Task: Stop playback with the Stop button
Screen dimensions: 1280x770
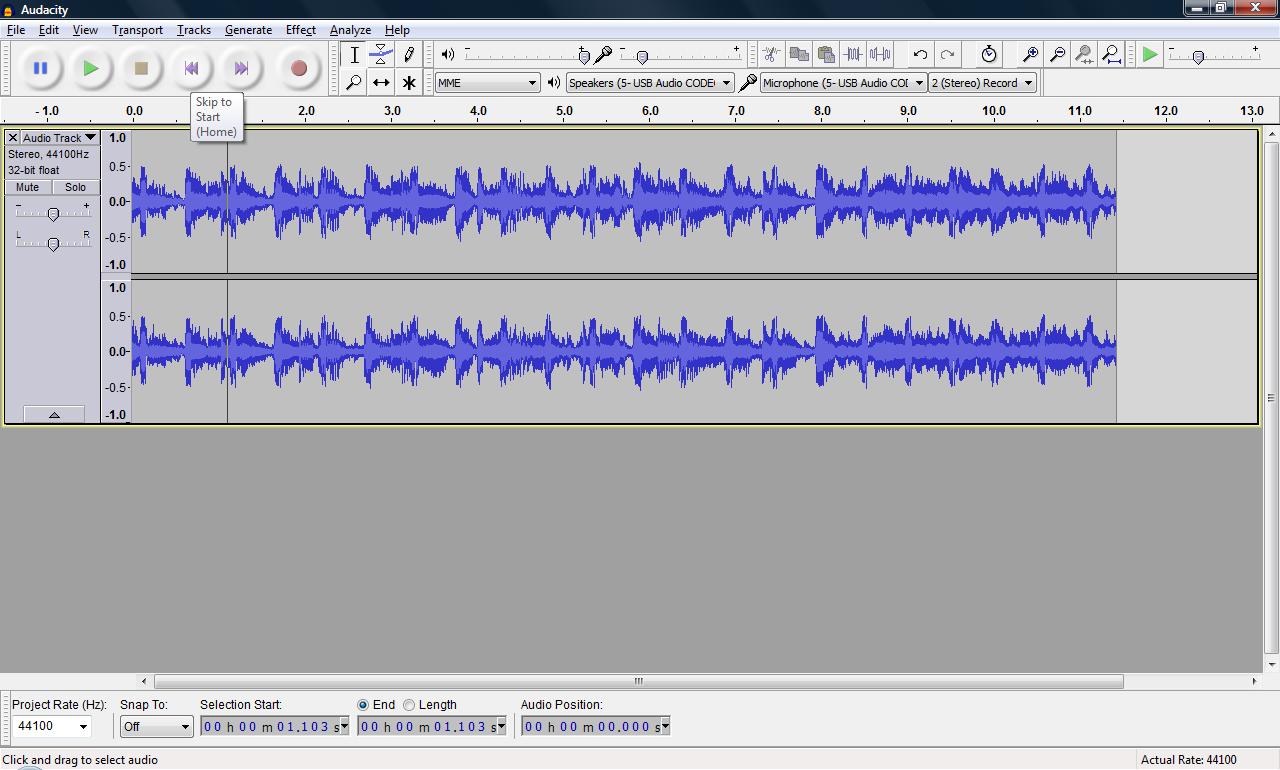Action: 141,68
